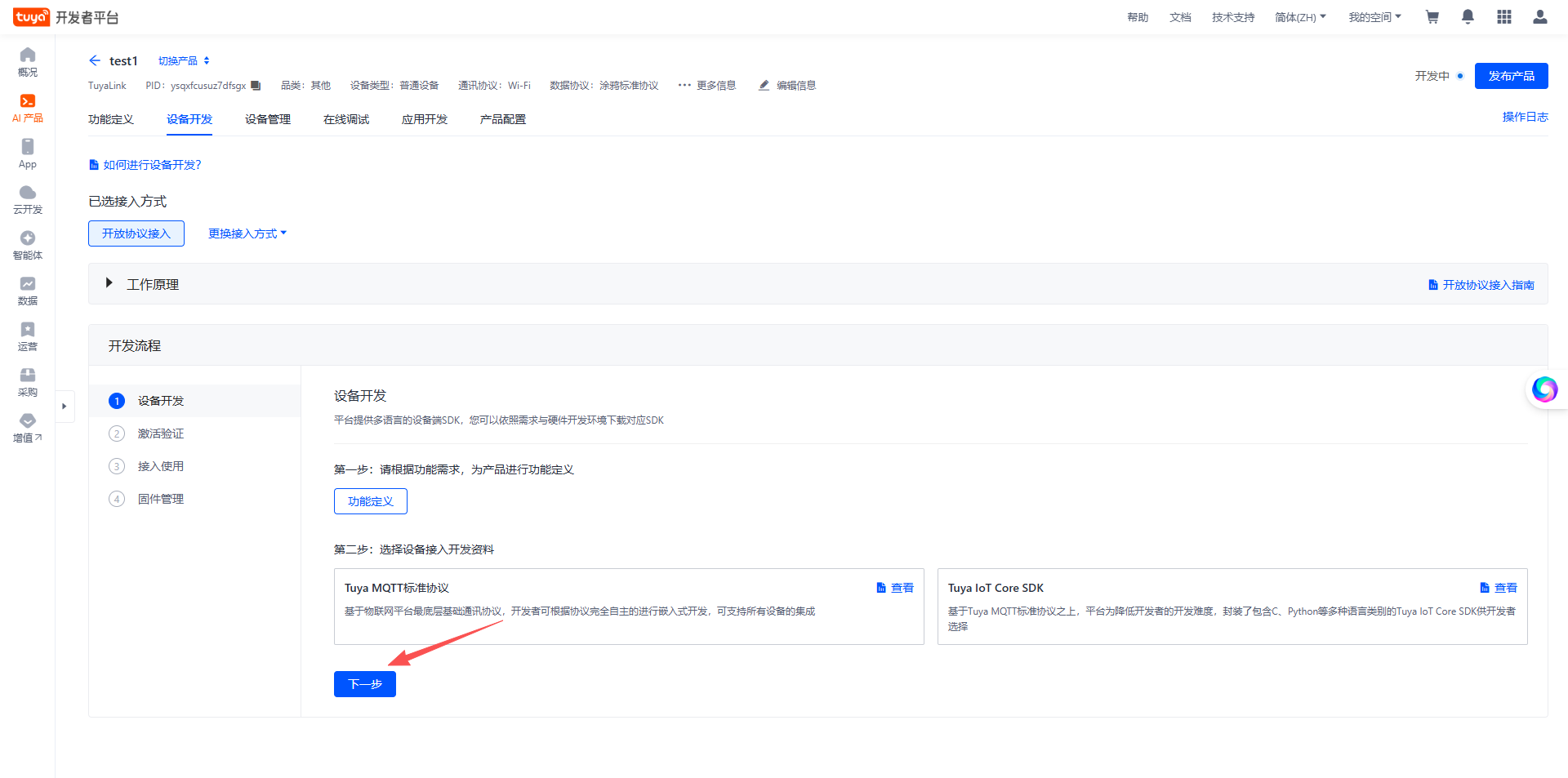
Task: Open the 文档 top menu item
Action: (1180, 17)
